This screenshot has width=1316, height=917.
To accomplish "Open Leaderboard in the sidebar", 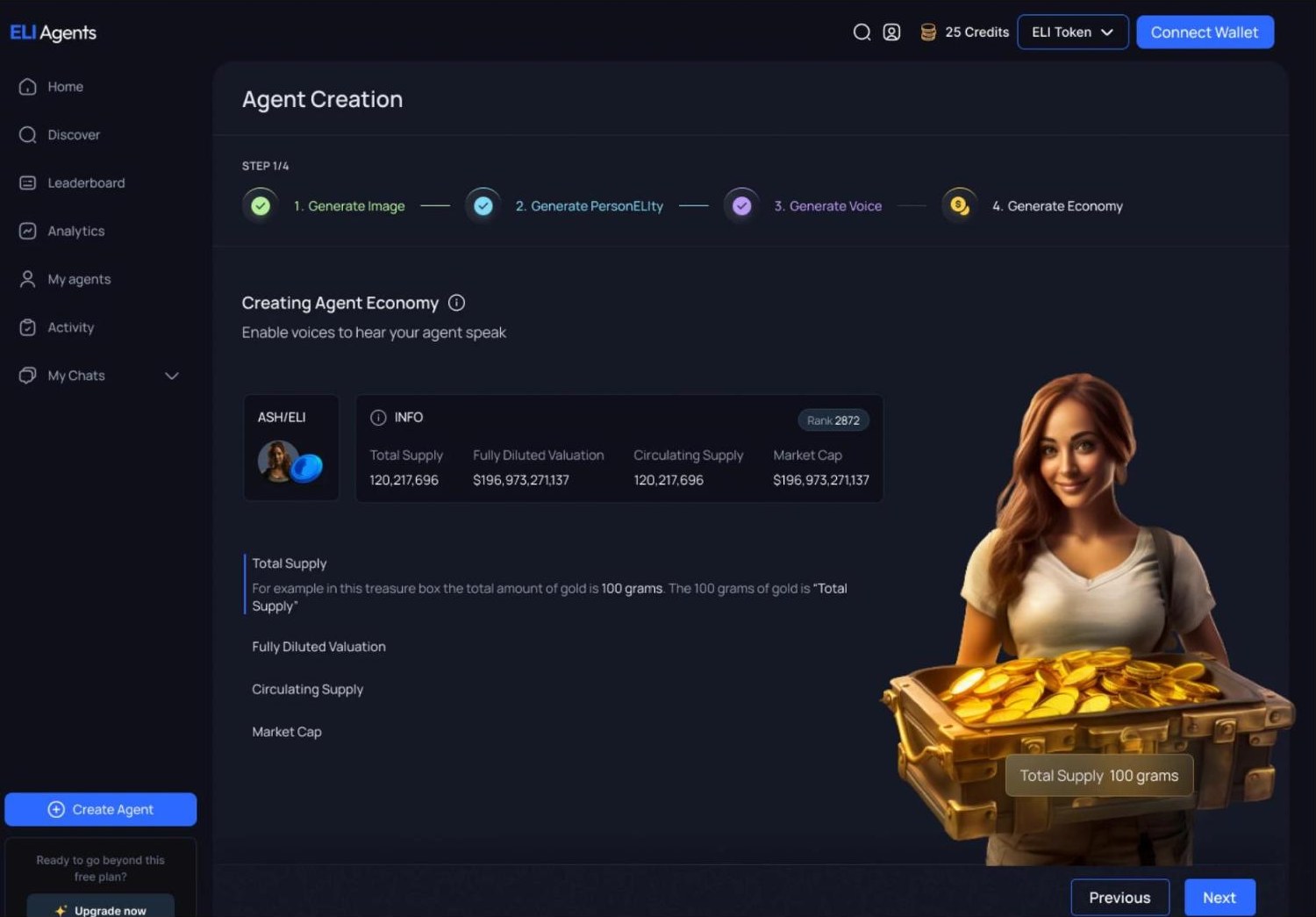I will pos(86,183).
